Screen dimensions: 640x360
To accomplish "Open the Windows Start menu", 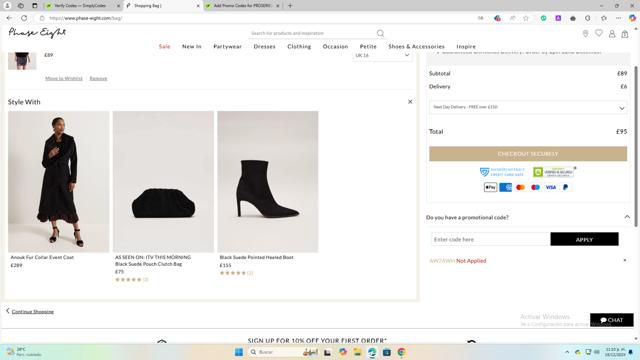I will 239,352.
